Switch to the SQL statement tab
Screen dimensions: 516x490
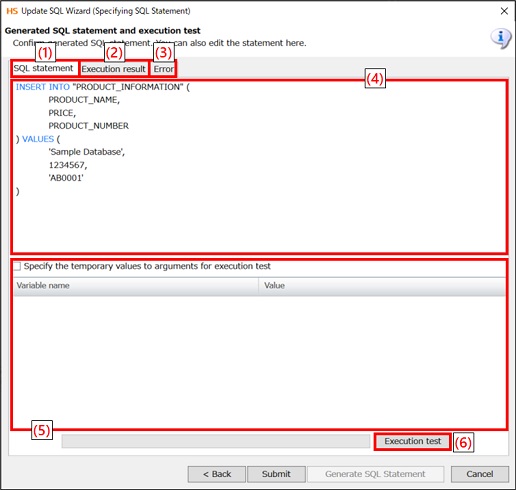44,68
